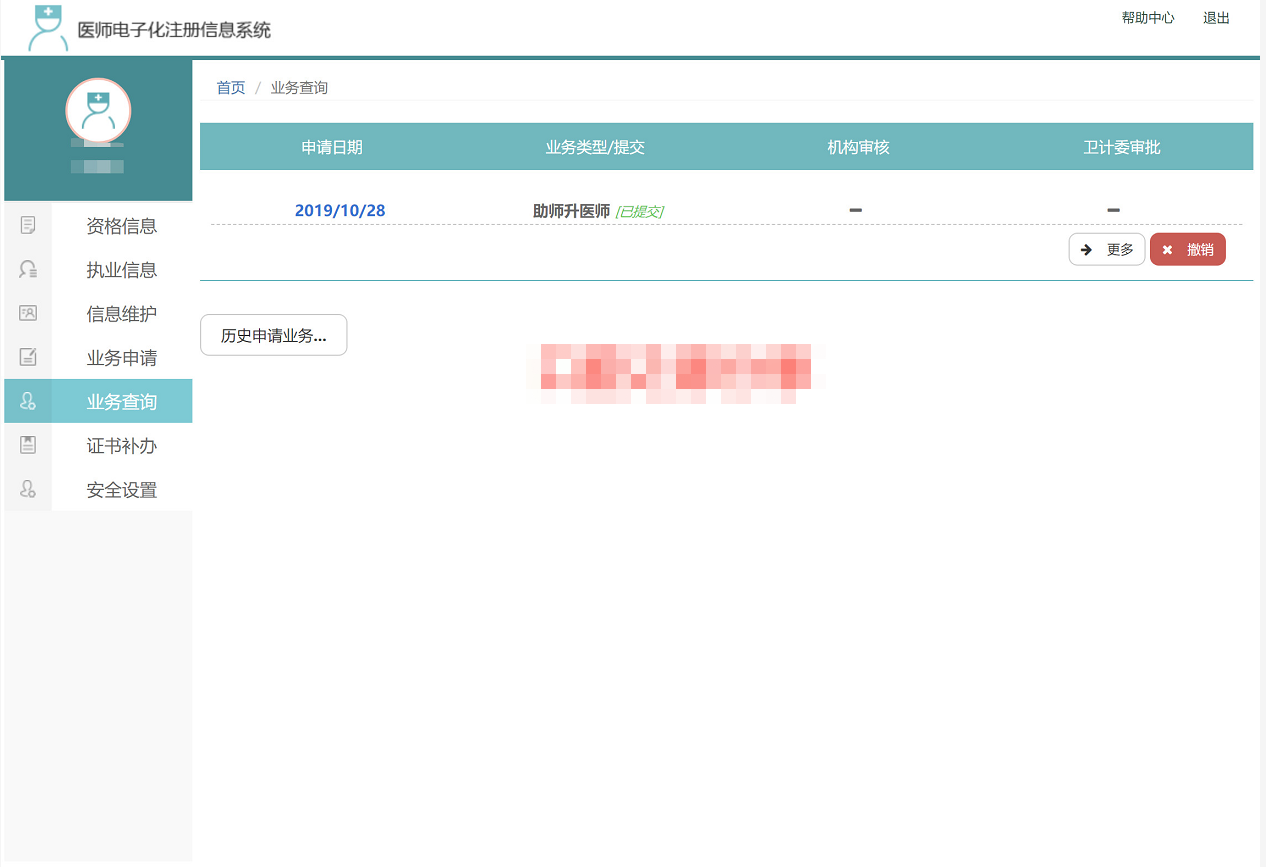Switch to the 首页 breadcrumb page
This screenshot has width=1266, height=867.
point(229,87)
